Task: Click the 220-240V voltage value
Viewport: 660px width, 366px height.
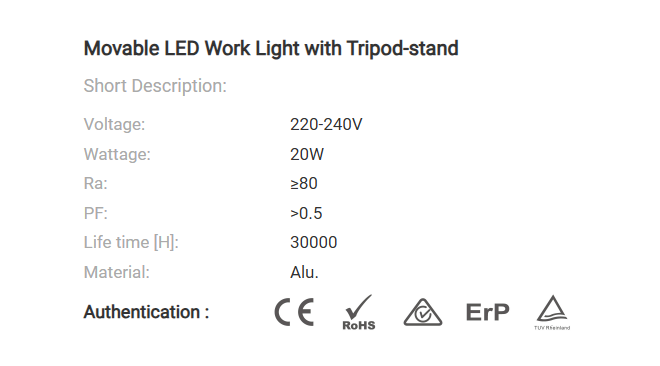Action: [x=326, y=125]
